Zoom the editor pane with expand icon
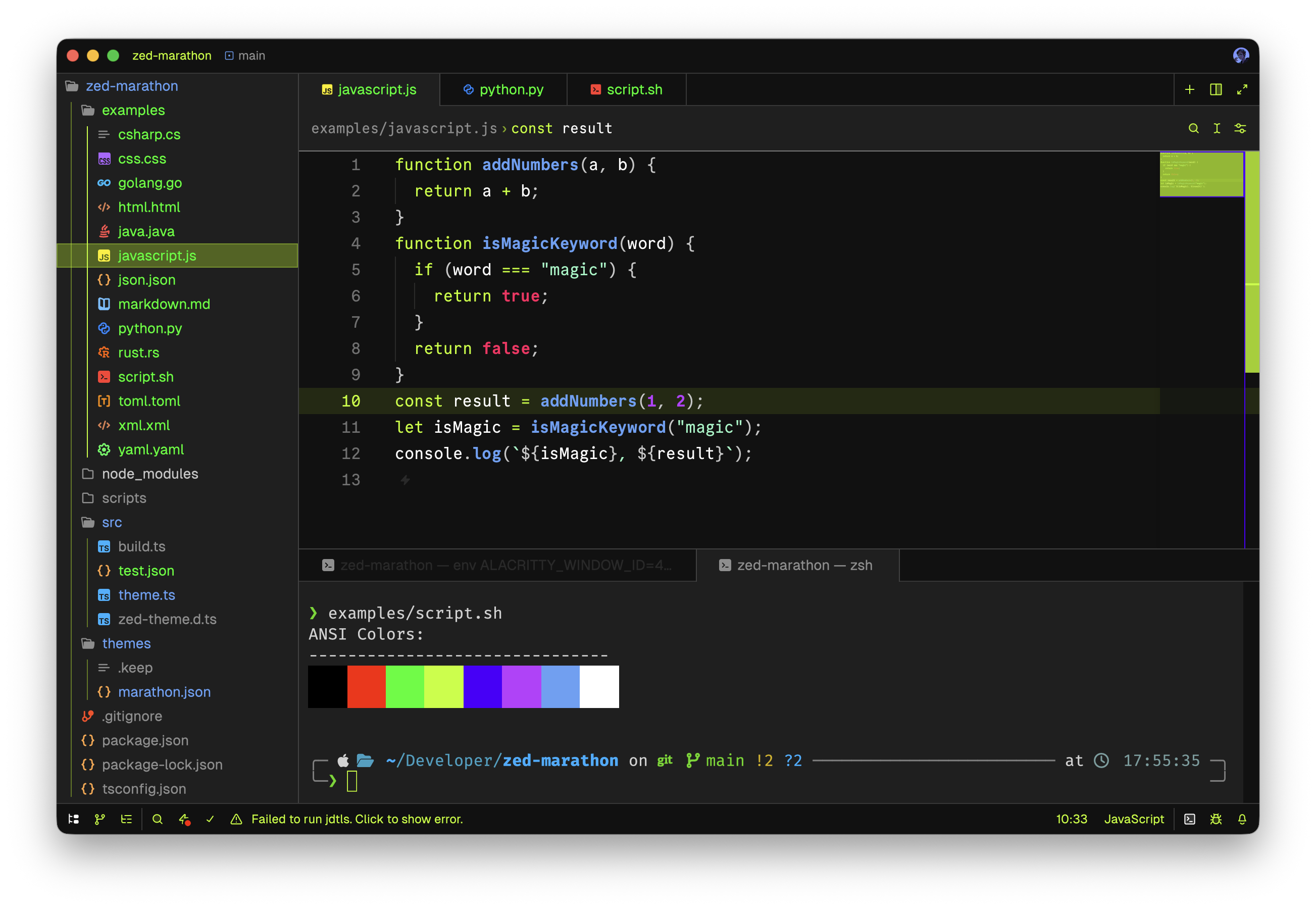The width and height of the screenshot is (1316, 909). 1242,89
